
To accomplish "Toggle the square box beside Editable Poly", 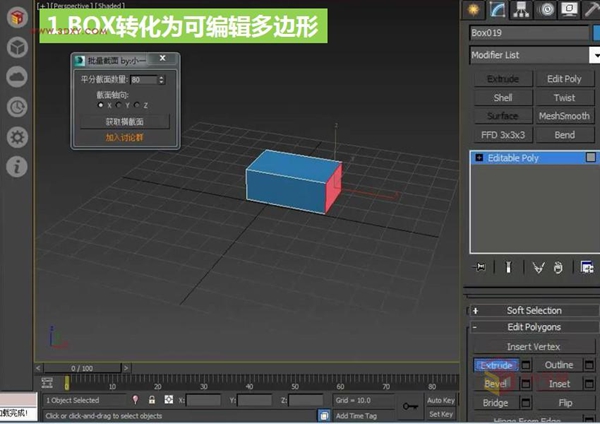I will point(591,157).
